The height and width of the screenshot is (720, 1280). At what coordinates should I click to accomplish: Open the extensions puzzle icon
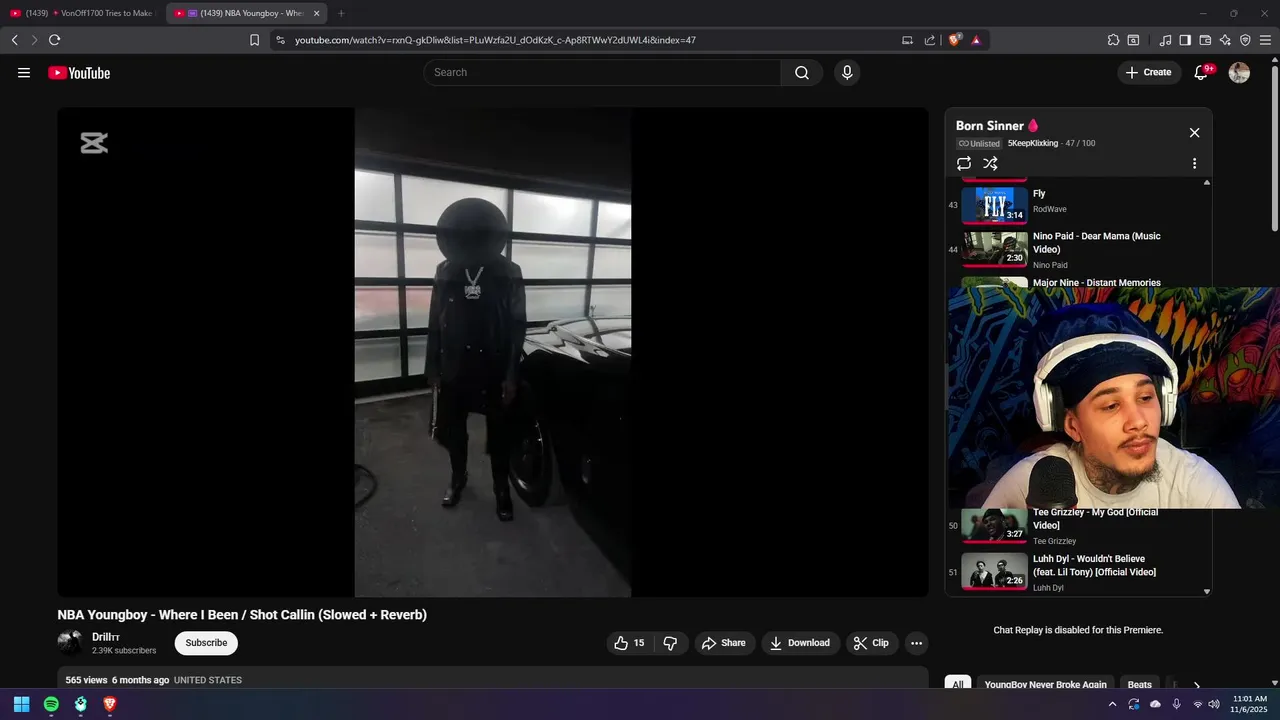1113,40
